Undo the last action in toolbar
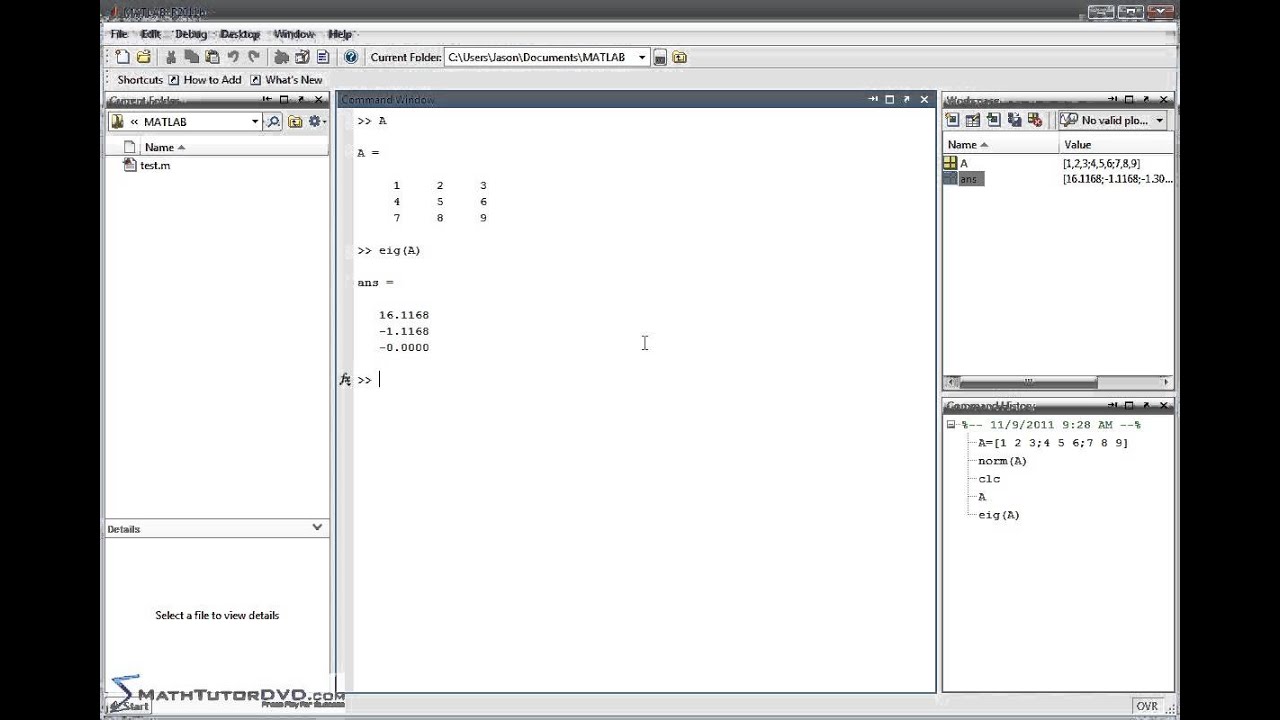Viewport: 1280px width, 720px height. coord(233,57)
